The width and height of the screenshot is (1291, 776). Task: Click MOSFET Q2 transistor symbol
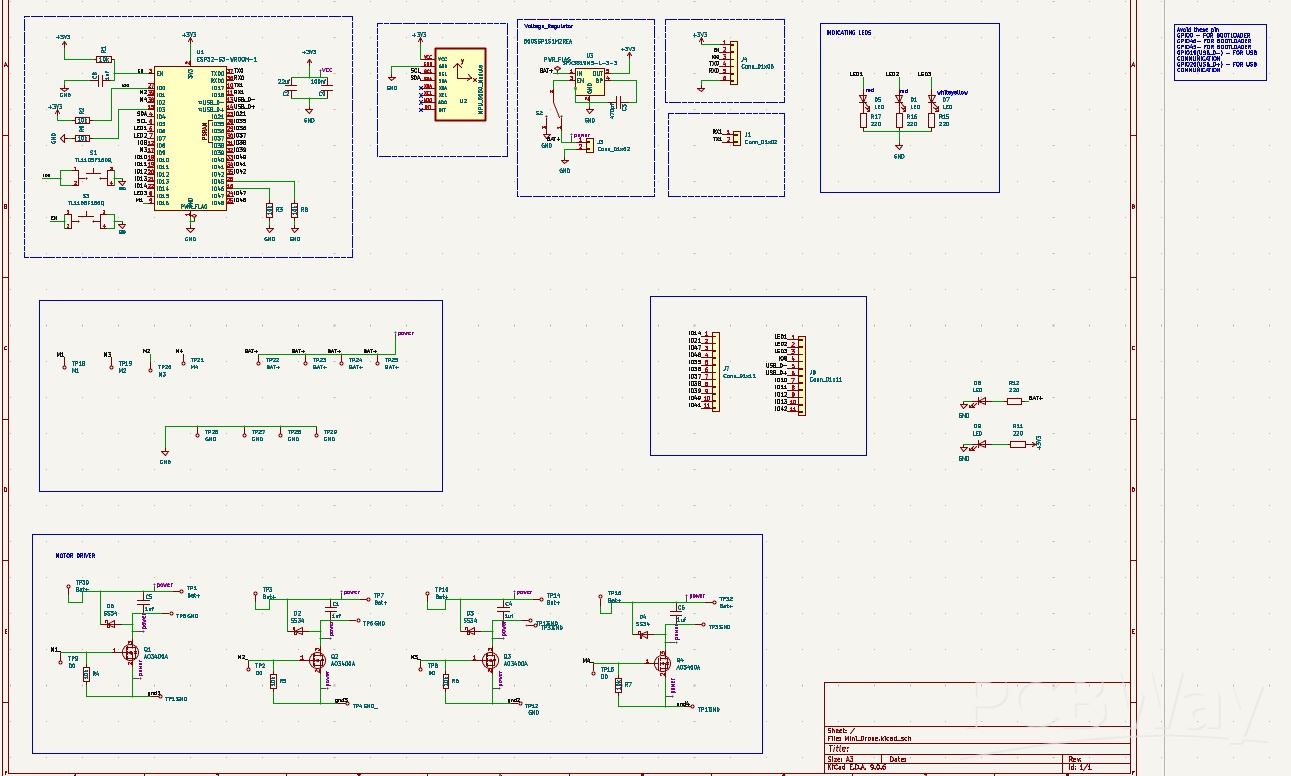click(x=317, y=661)
